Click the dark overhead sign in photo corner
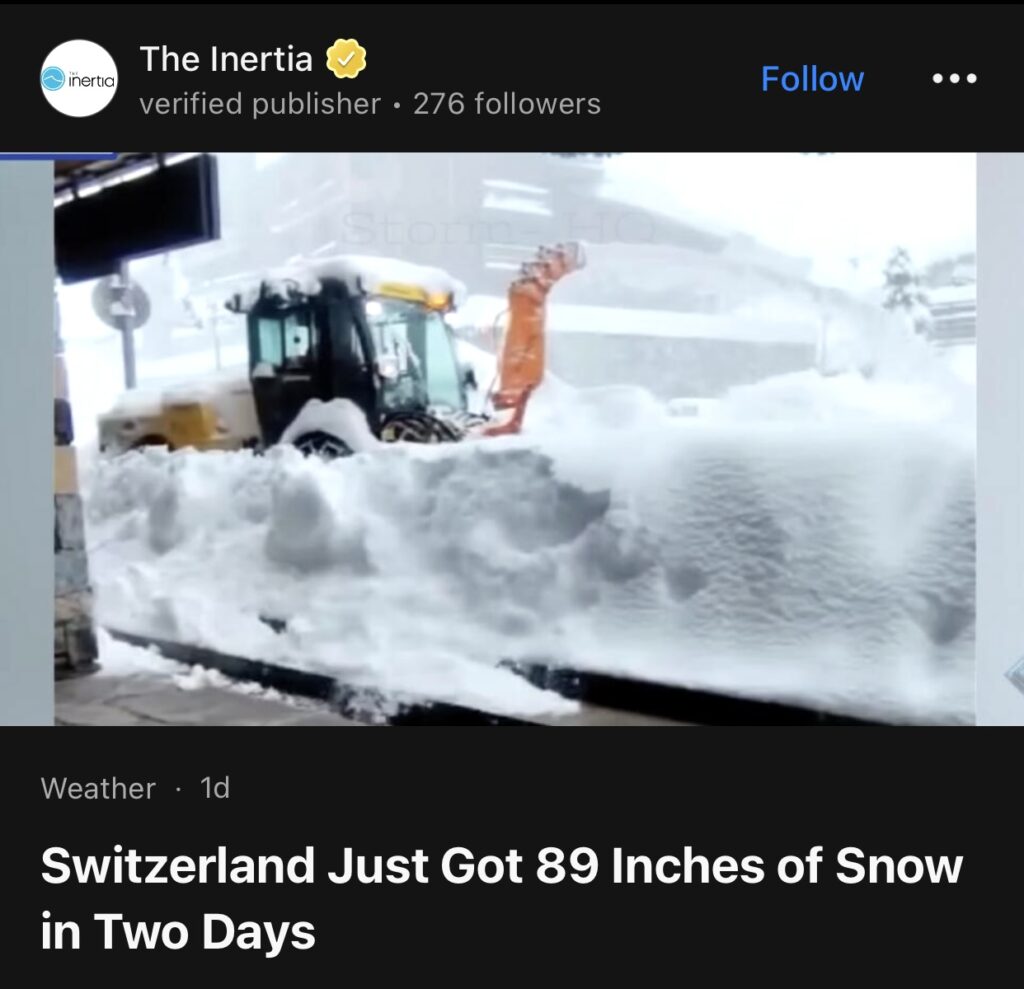This screenshot has height=989, width=1024. pos(136,214)
